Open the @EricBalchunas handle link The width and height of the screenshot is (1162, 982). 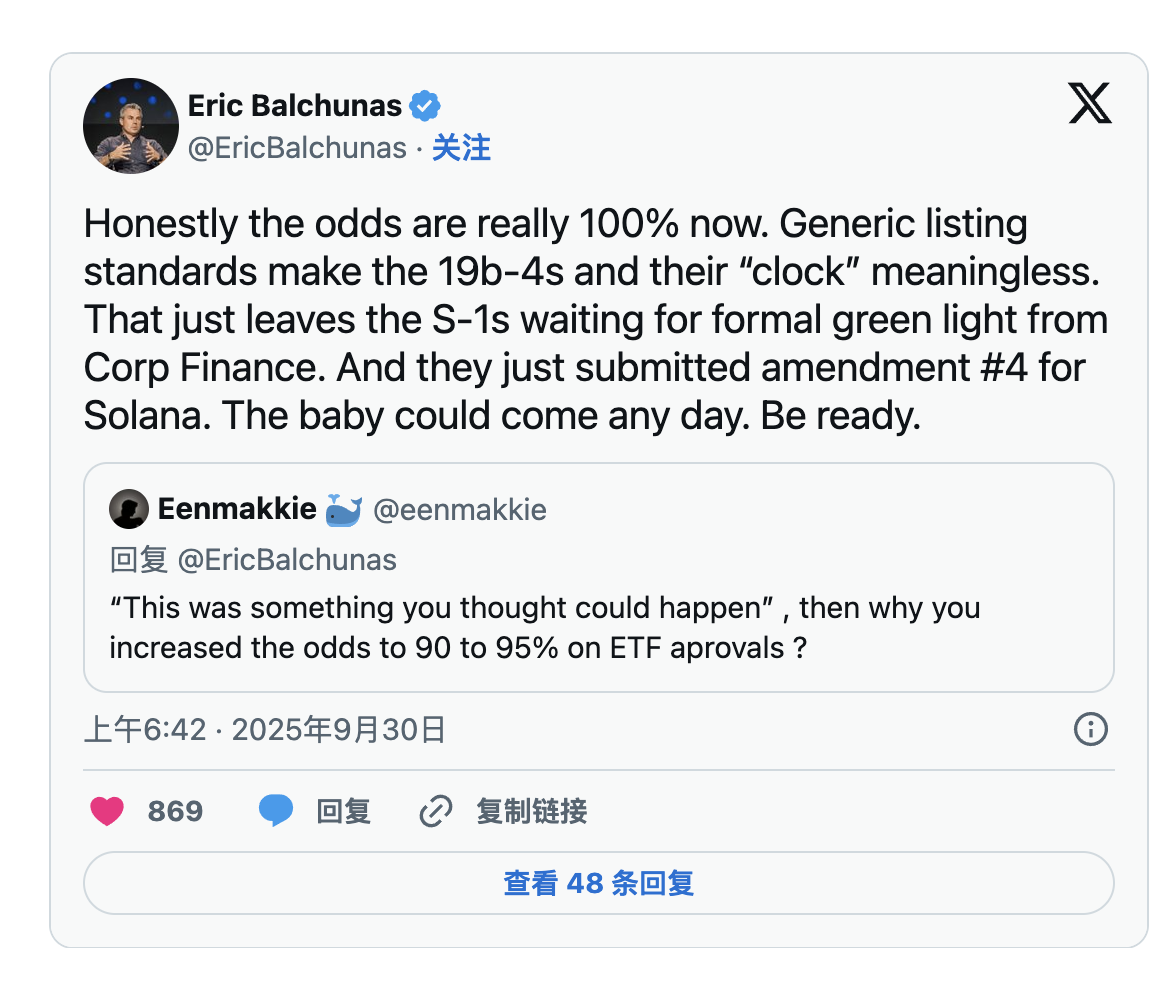tap(297, 149)
